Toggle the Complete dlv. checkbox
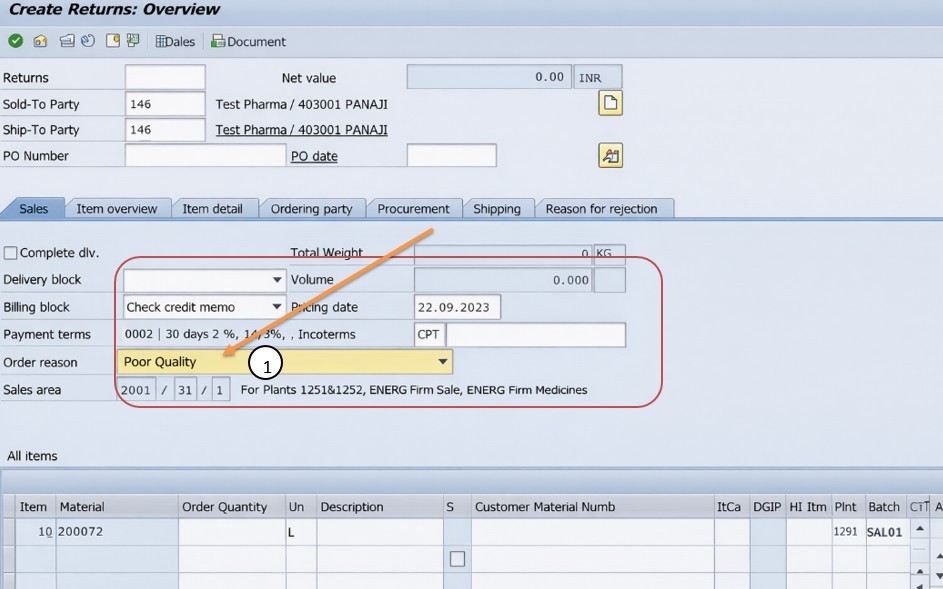Viewport: 943px width, 589px height. click(11, 253)
